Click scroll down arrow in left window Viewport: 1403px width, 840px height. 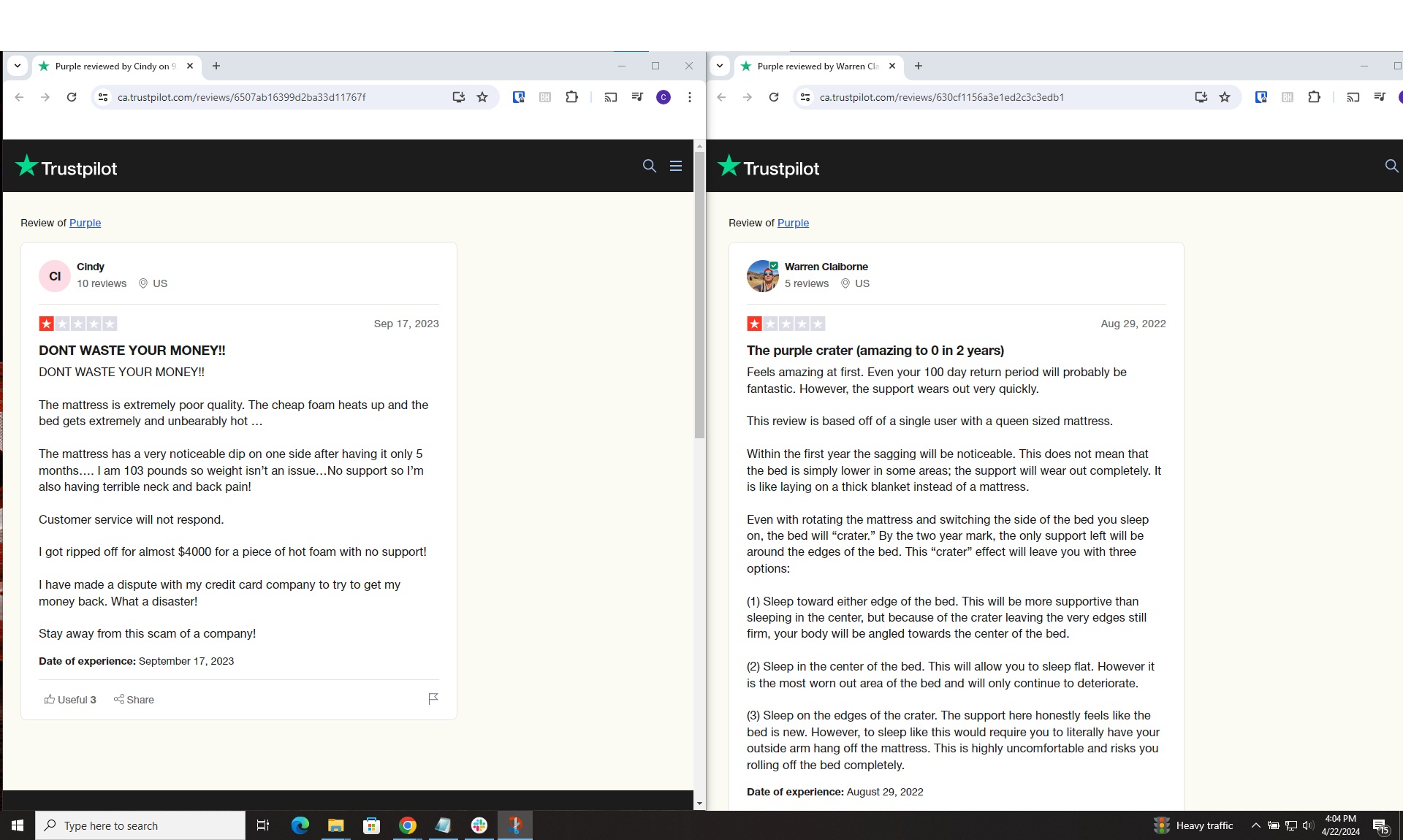pyautogui.click(x=699, y=803)
